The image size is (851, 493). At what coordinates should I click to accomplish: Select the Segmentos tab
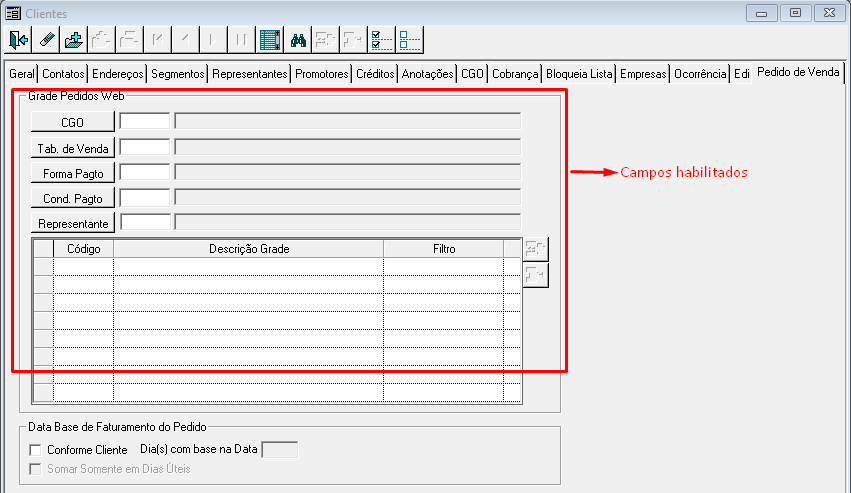pyautogui.click(x=177, y=74)
